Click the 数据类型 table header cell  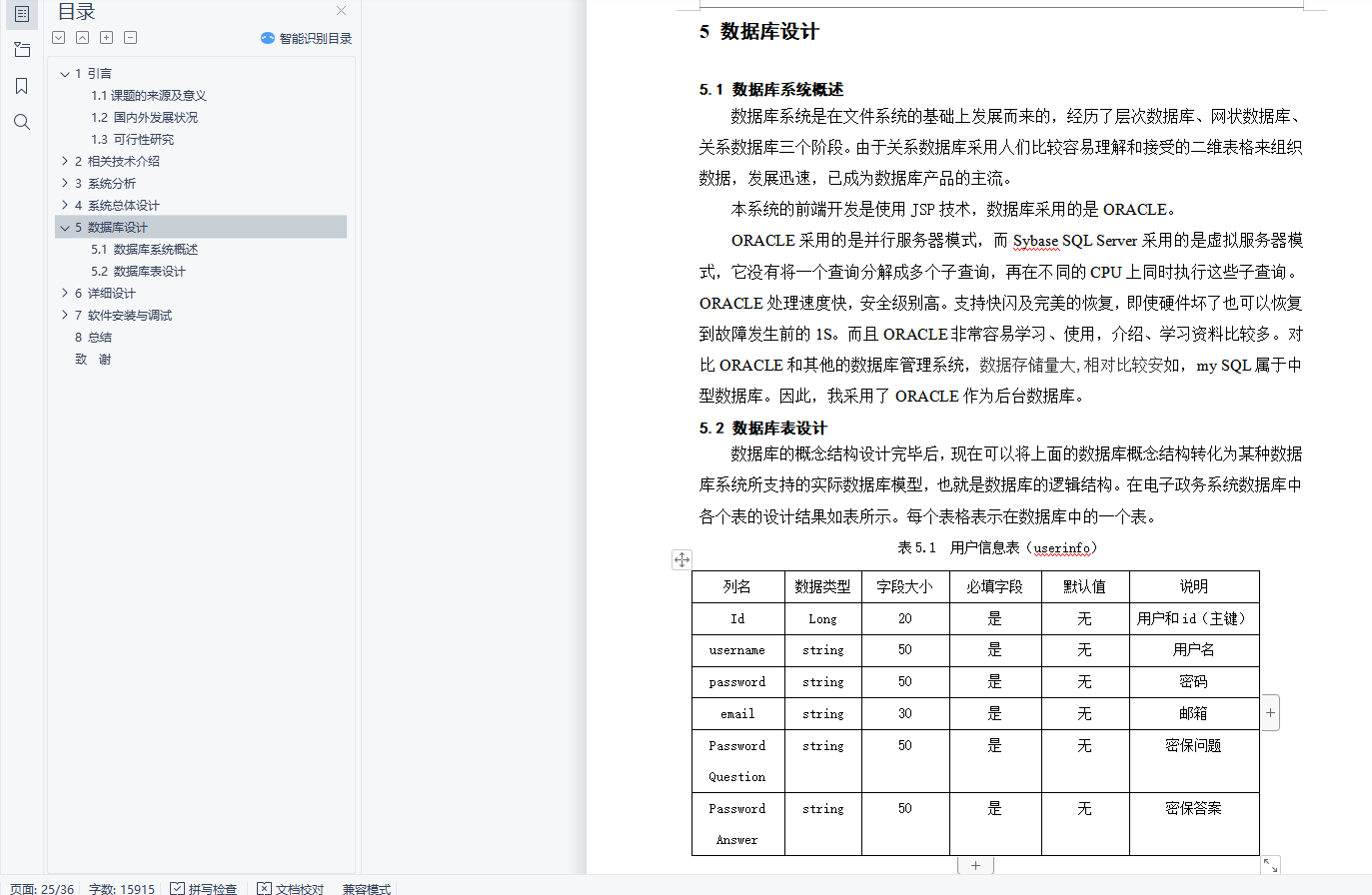(x=823, y=587)
